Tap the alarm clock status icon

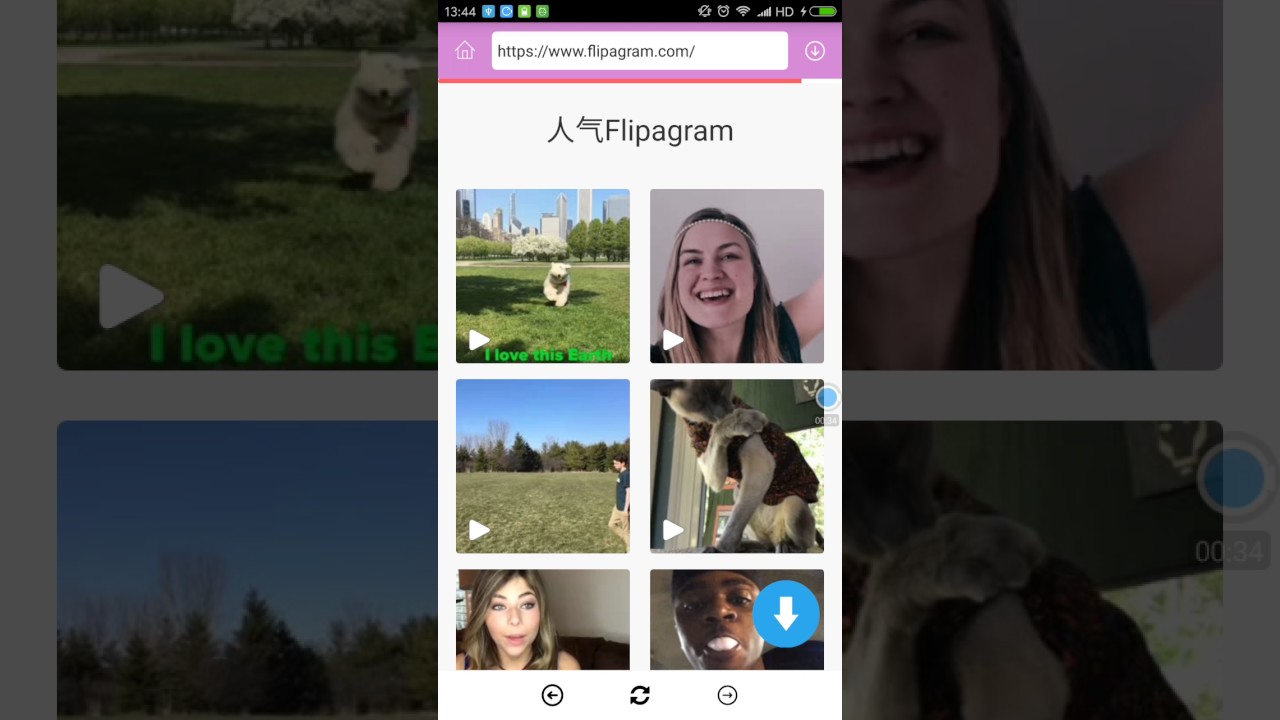[x=723, y=11]
